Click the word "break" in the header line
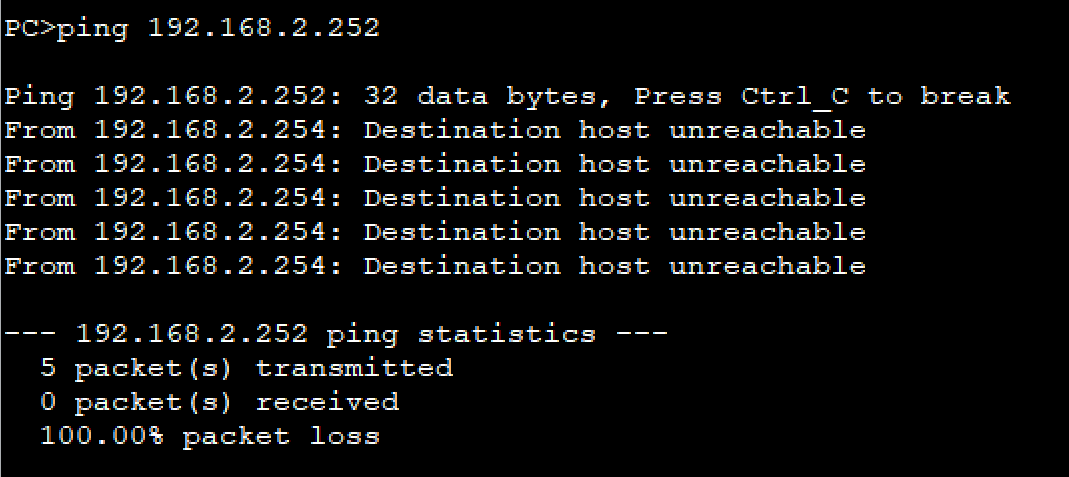 click(965, 97)
